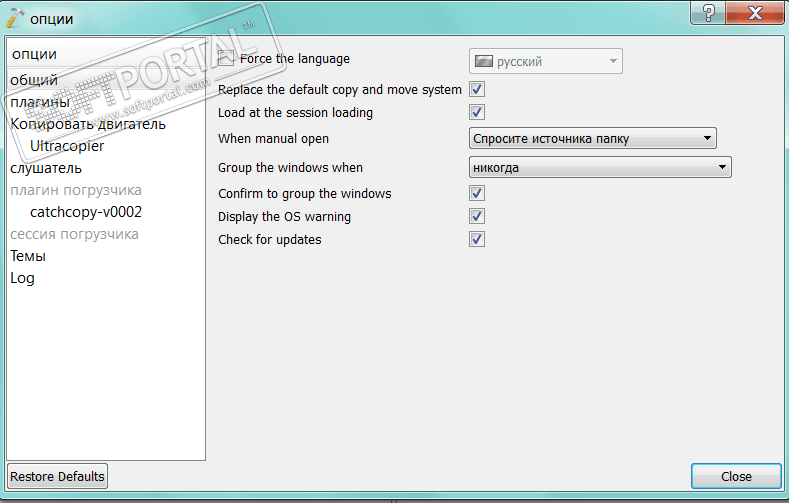Viewport: 789px width, 503px height.
Task: Uncheck Replace the default copy and move system
Action: pyautogui.click(x=477, y=90)
